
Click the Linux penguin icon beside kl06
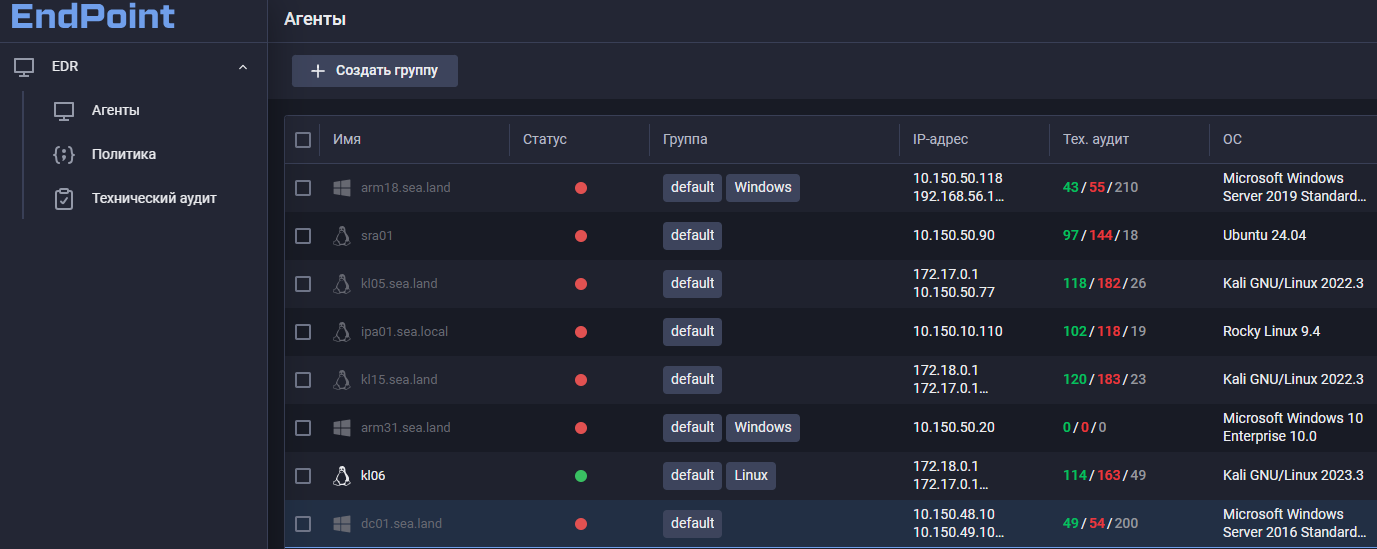click(x=342, y=476)
